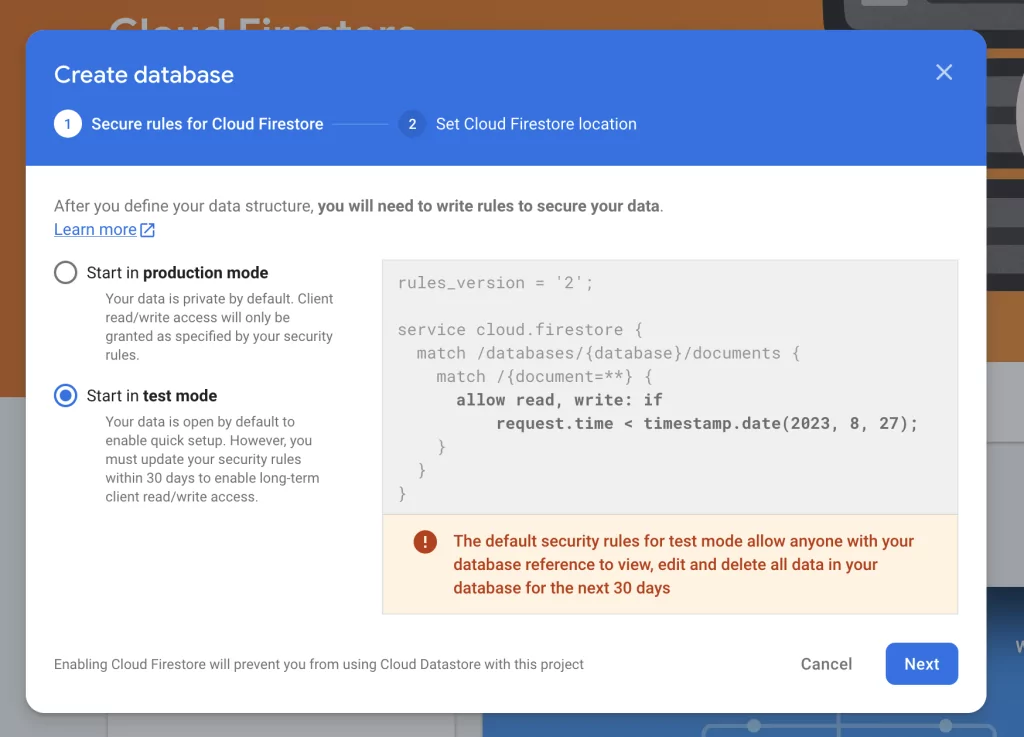Go to Set Cloud Firestore location step
Viewport: 1024px width, 737px height.
pos(536,124)
